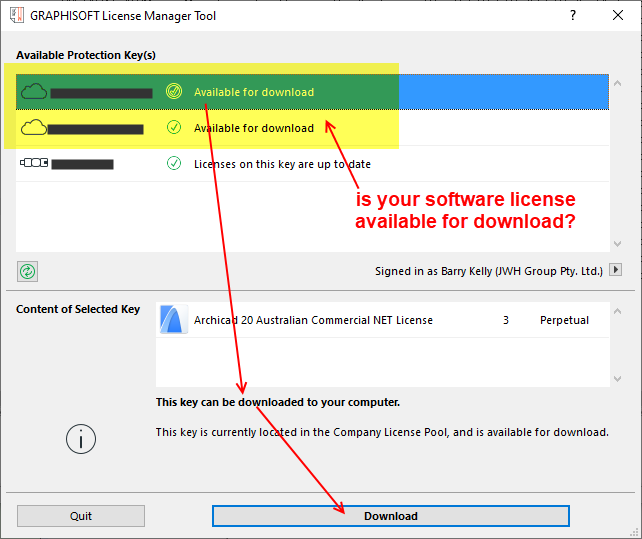The width and height of the screenshot is (642, 539).
Task: Select the second cloud protection key
Action: (312, 128)
